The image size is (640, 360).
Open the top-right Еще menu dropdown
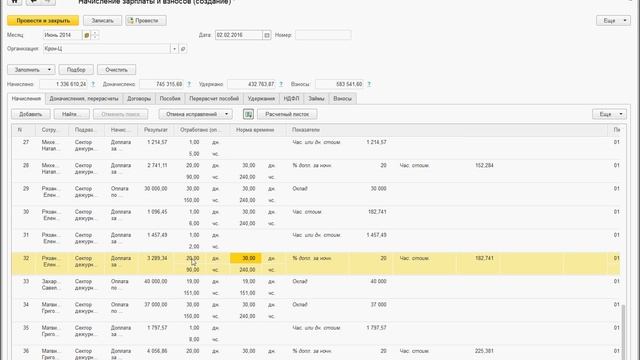(x=613, y=20)
